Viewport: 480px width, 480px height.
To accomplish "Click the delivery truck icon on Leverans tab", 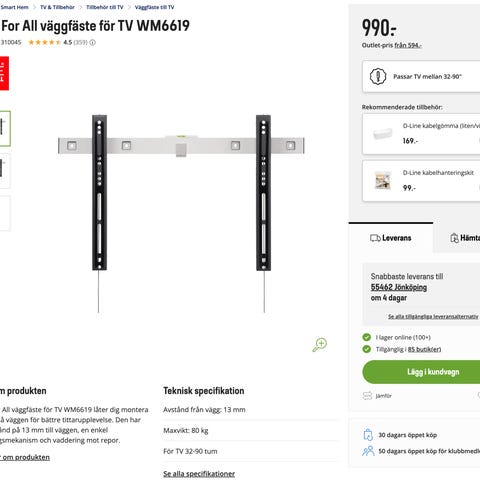I will click(x=375, y=238).
